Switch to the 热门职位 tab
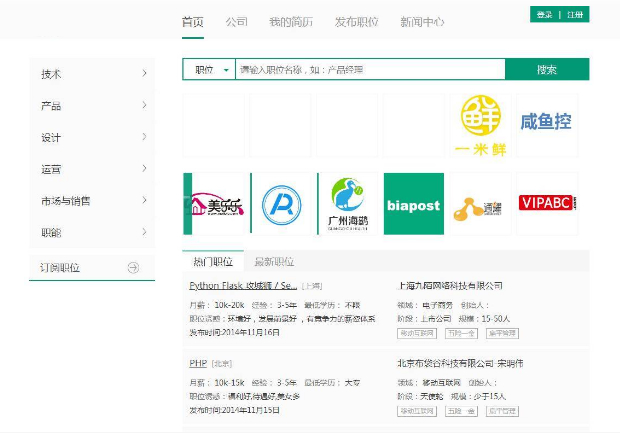Image resolution: width=620 pixels, height=433 pixels. click(213, 261)
